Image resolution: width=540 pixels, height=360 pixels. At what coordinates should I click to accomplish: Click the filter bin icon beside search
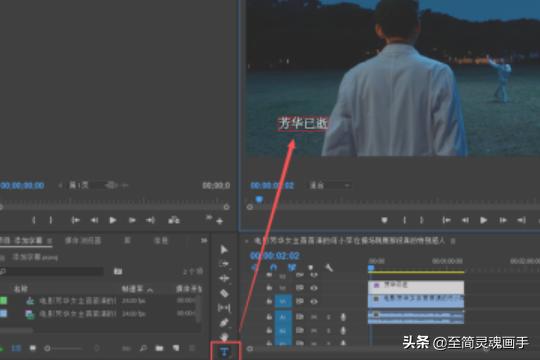pos(118,271)
